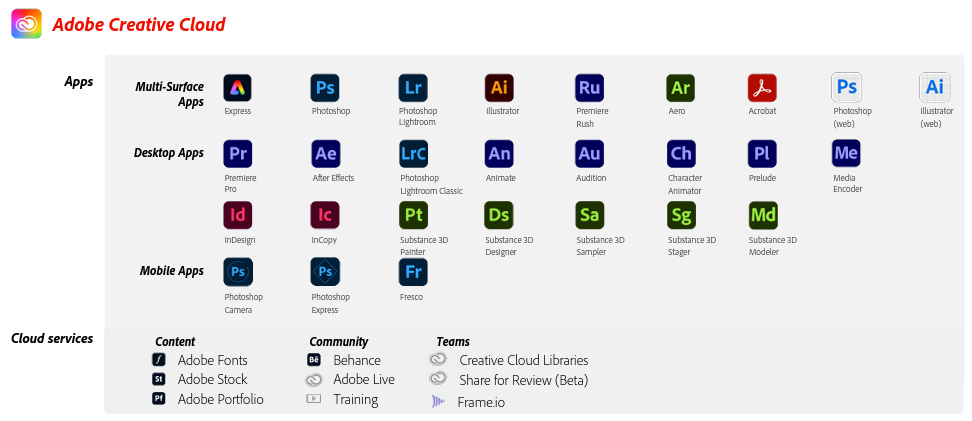Select the Photoshop icon in Multi-Surface Apps
Screen dimensions: 972x421
point(325,88)
